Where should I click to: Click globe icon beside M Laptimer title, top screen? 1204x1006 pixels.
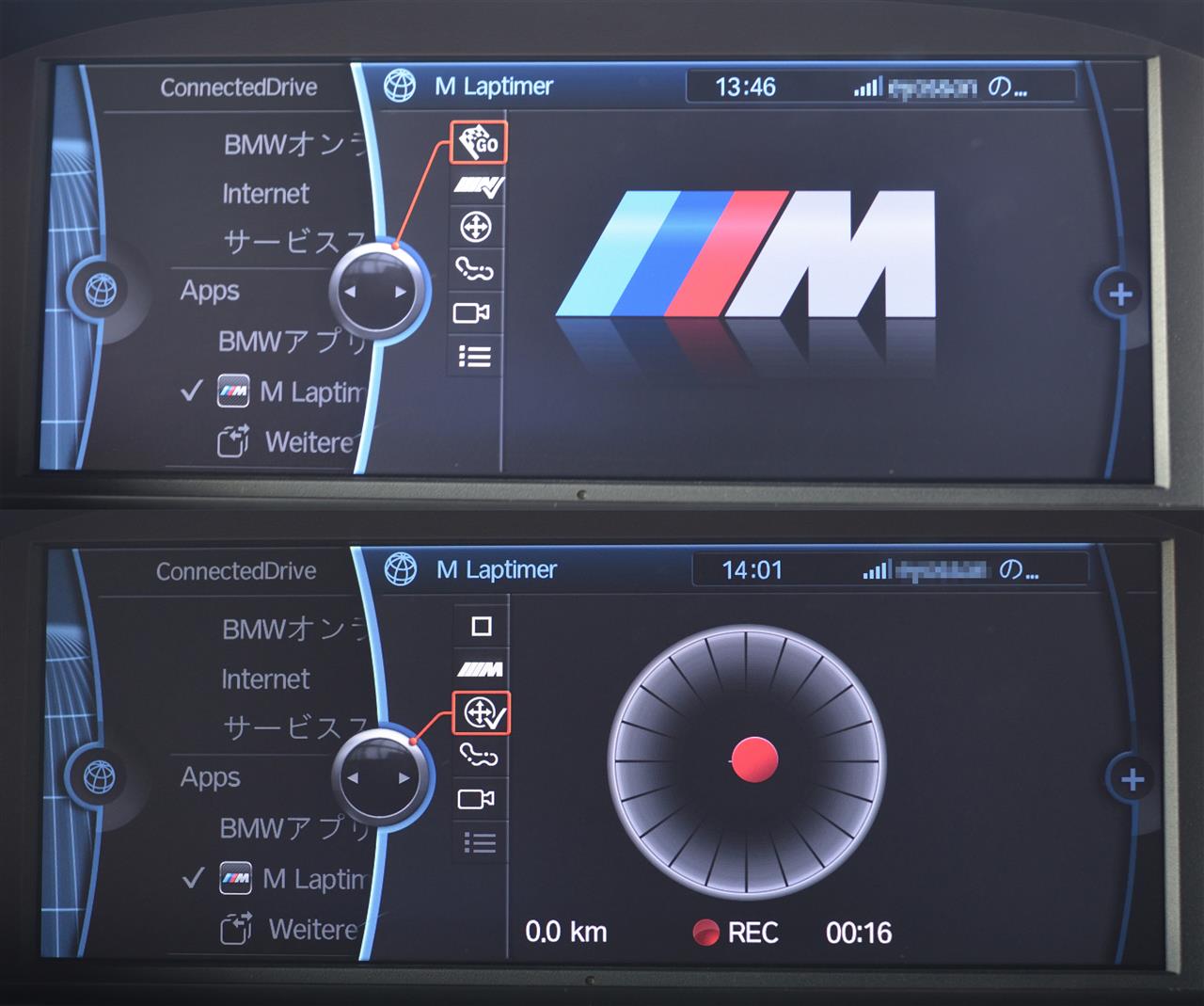coord(400,86)
